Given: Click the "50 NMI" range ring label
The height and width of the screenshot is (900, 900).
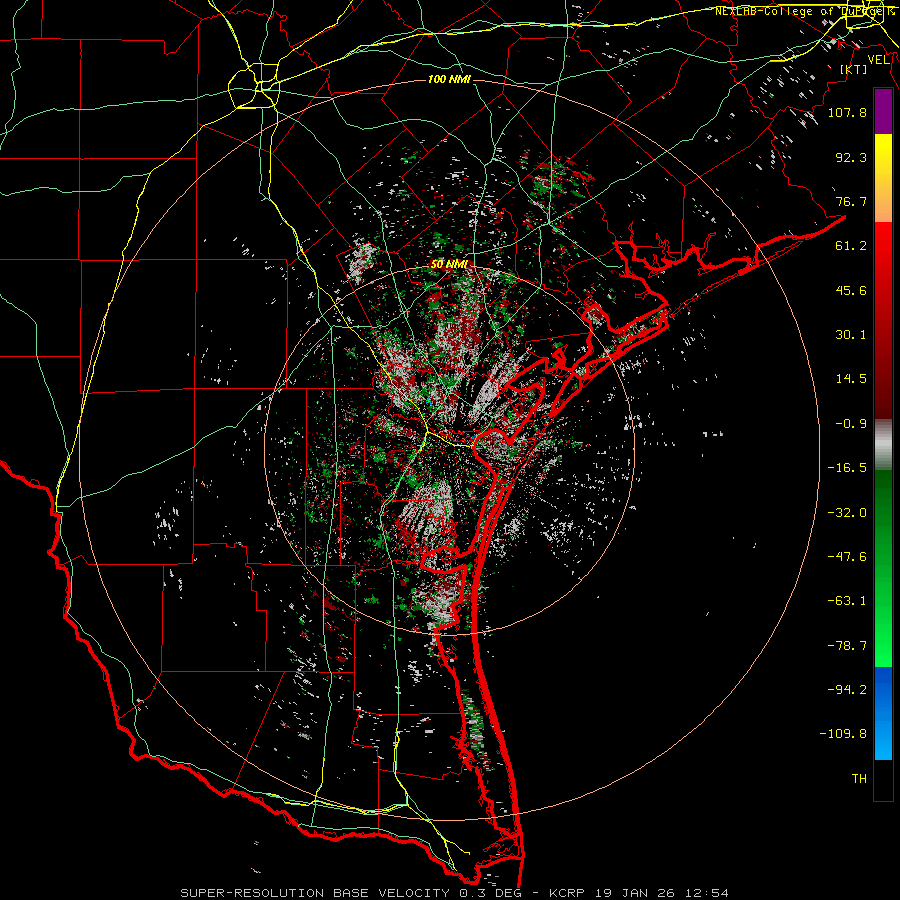Looking at the screenshot, I should coord(449,264).
